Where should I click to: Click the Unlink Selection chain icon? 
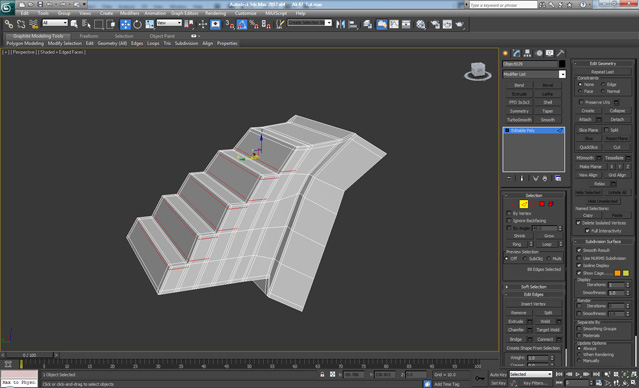click(21, 24)
